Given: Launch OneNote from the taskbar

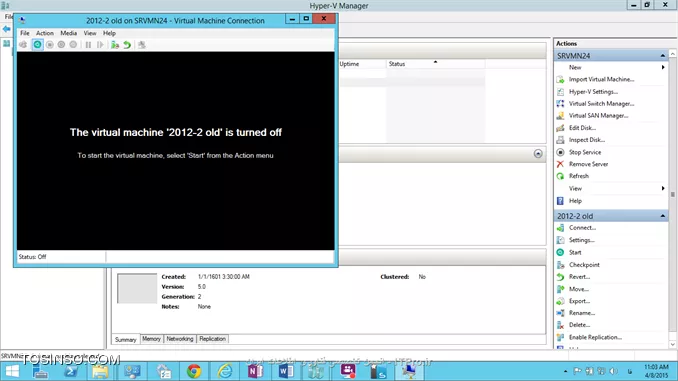Looking at the screenshot, I should pos(255,371).
